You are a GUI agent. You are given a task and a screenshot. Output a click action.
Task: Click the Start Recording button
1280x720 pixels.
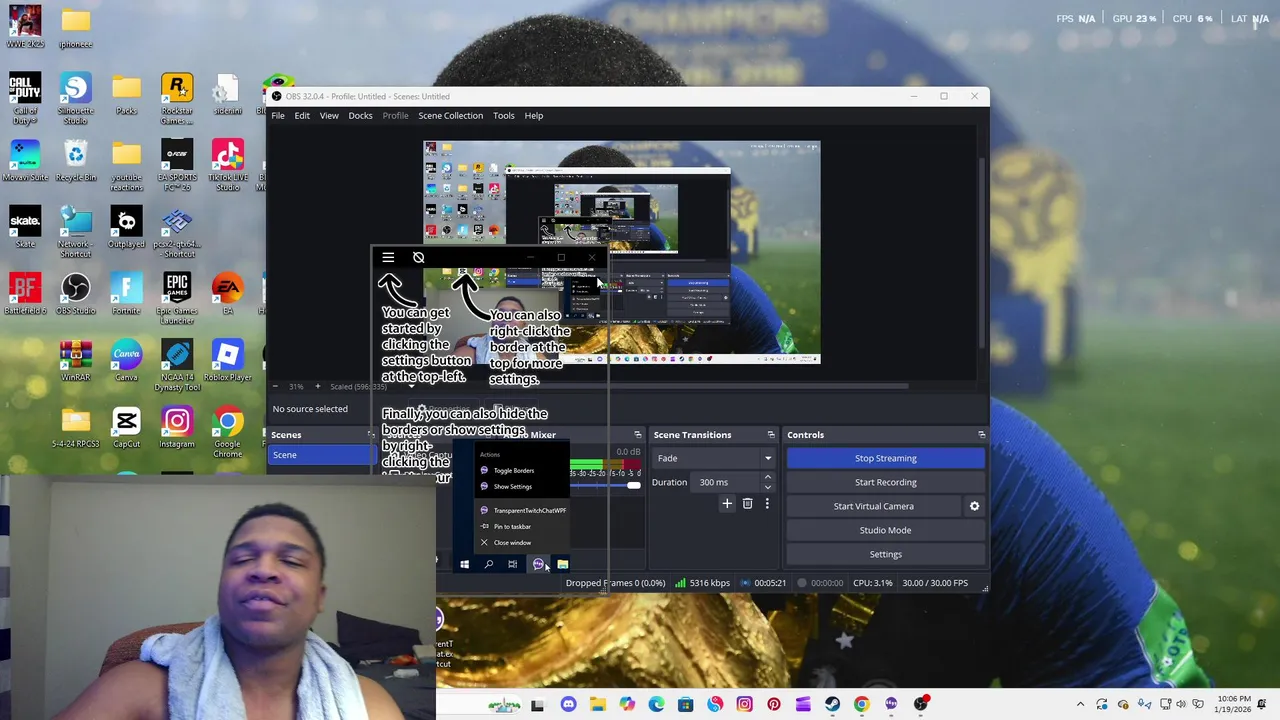click(885, 482)
